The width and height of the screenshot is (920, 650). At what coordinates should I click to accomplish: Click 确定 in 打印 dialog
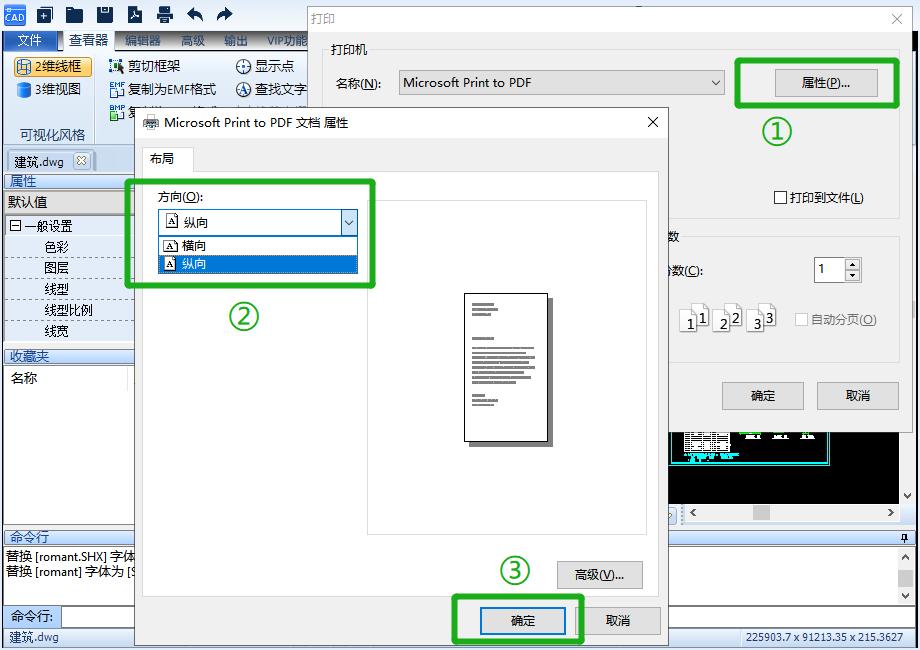click(763, 396)
